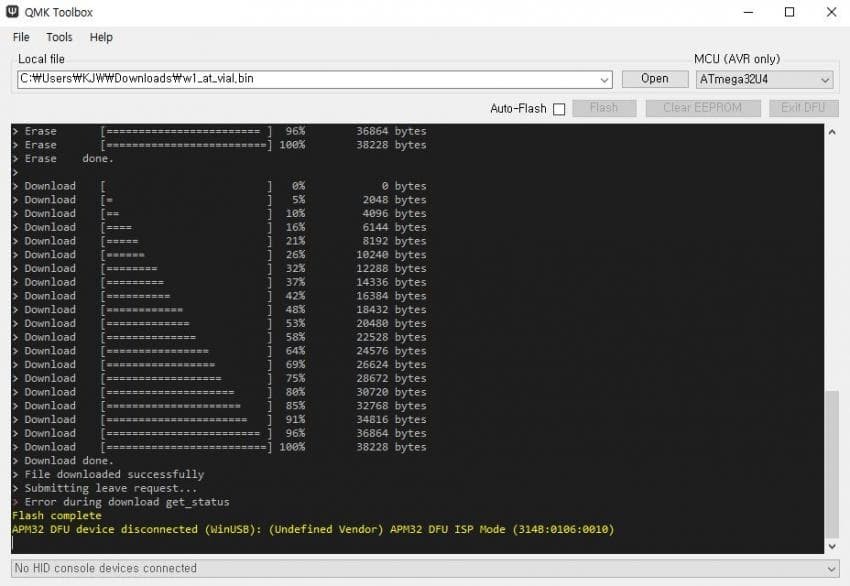
Task: Open the File menu
Action: point(21,37)
